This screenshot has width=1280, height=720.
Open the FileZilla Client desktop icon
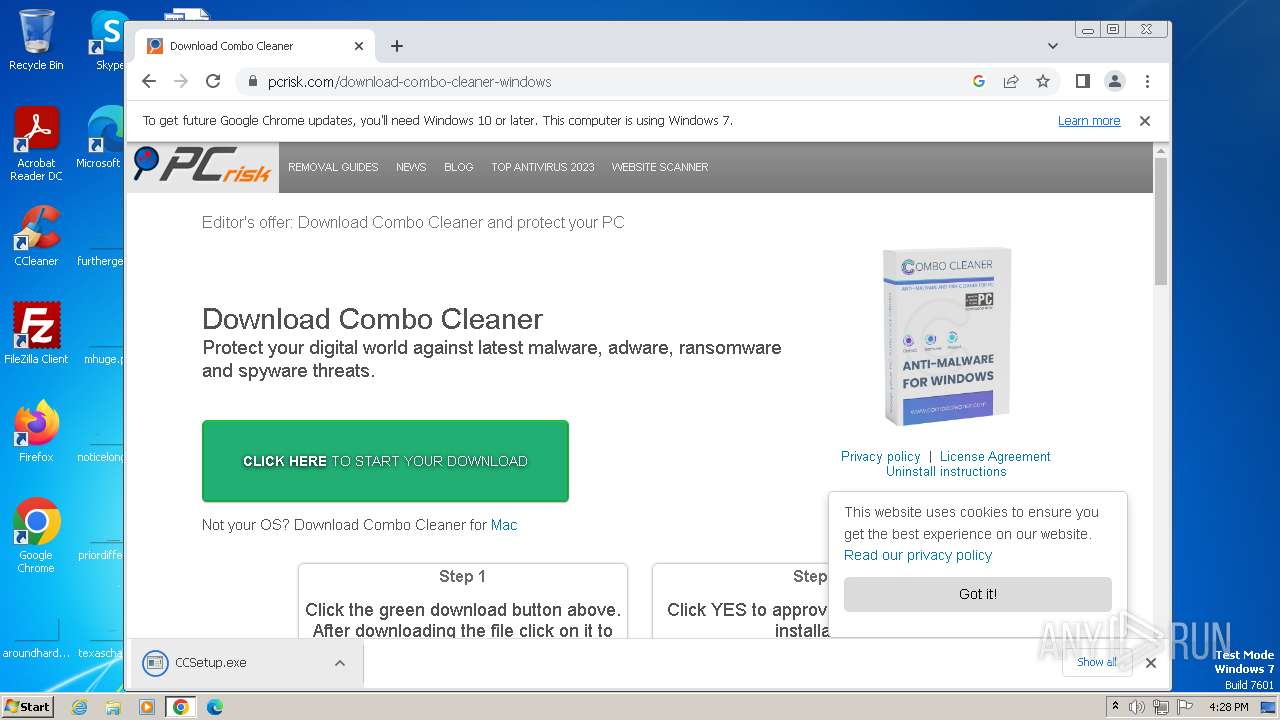pos(36,334)
